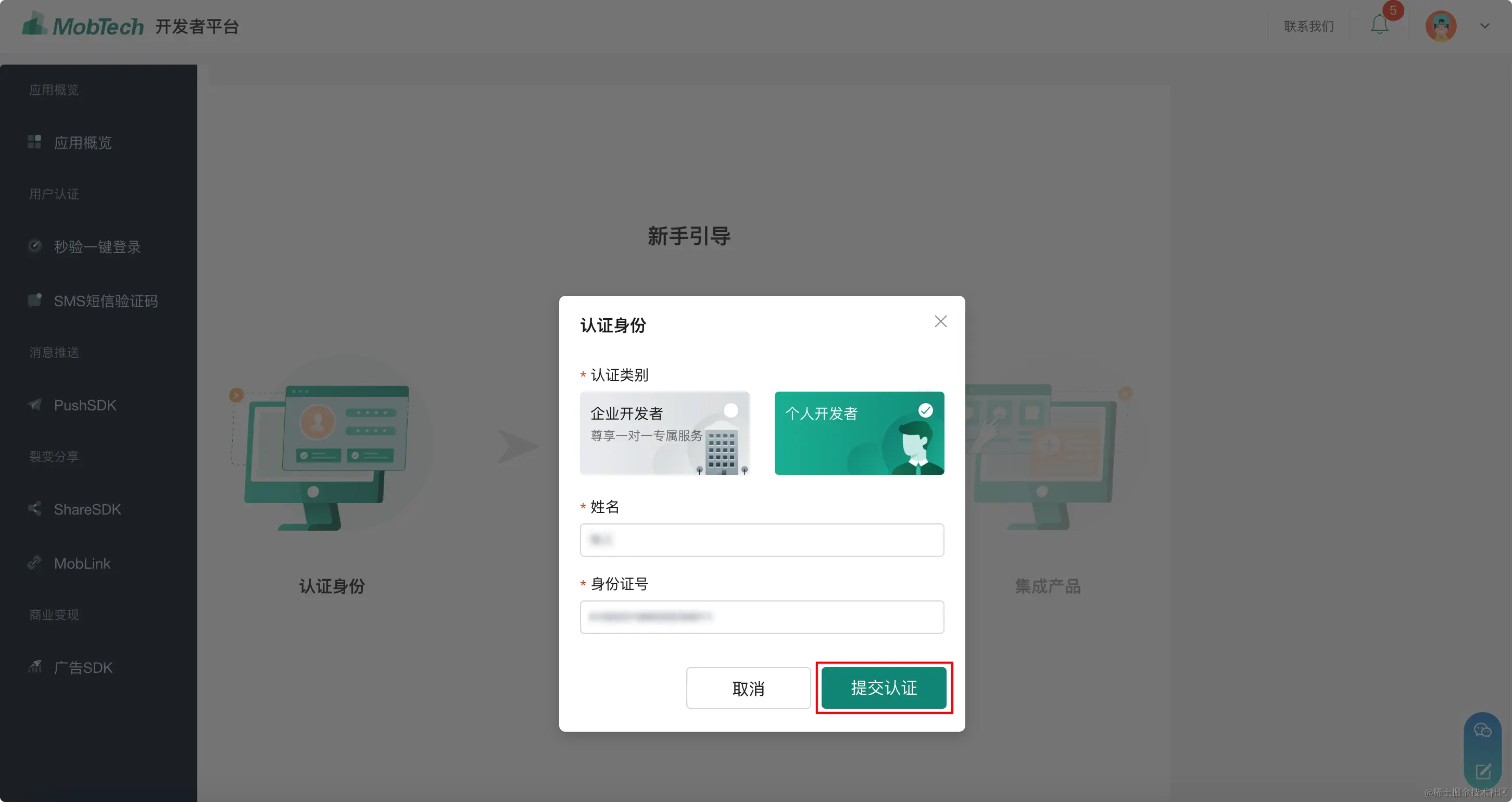The height and width of the screenshot is (802, 1512).
Task: Click the 姓名 input field
Action: pyautogui.click(x=761, y=540)
